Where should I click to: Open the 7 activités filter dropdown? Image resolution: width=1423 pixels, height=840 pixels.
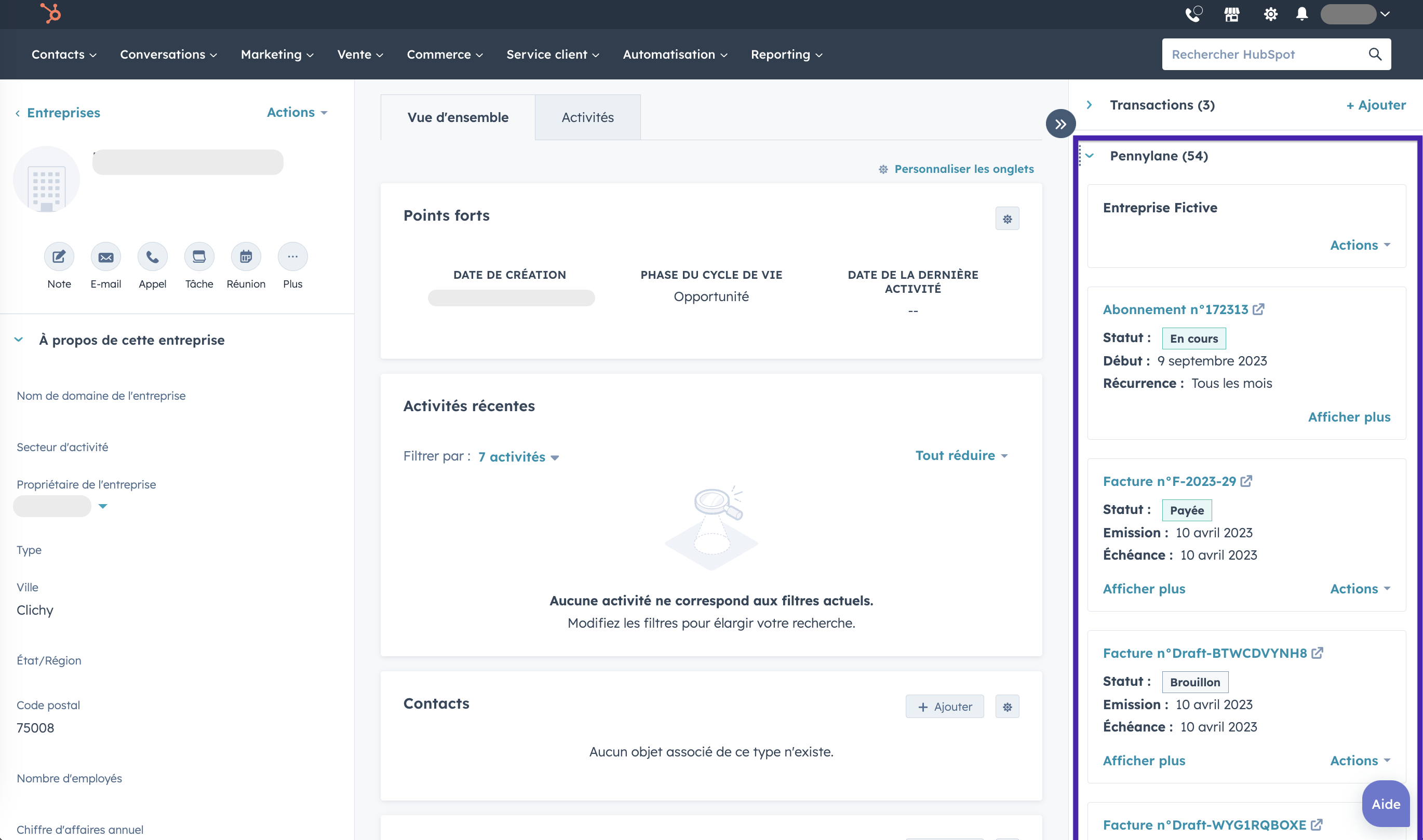click(x=518, y=457)
